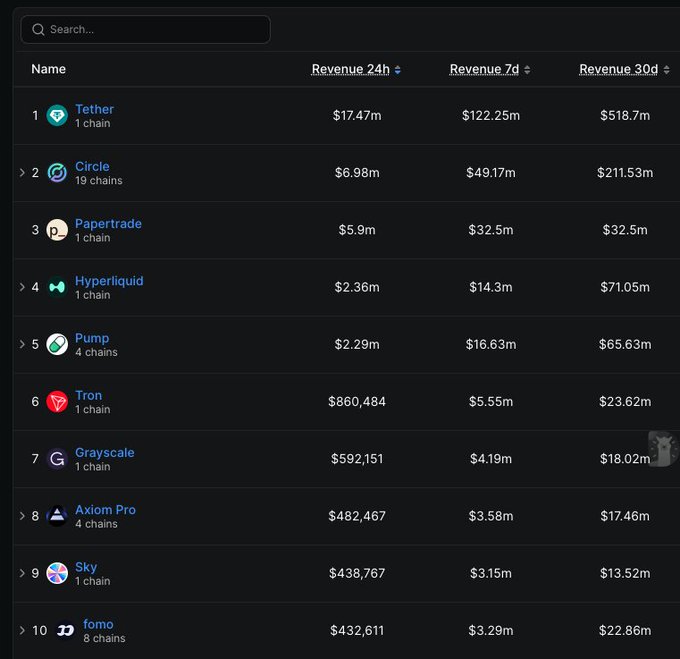
Task: Click the sort arrows beside Revenue 7d
Action: point(527,70)
